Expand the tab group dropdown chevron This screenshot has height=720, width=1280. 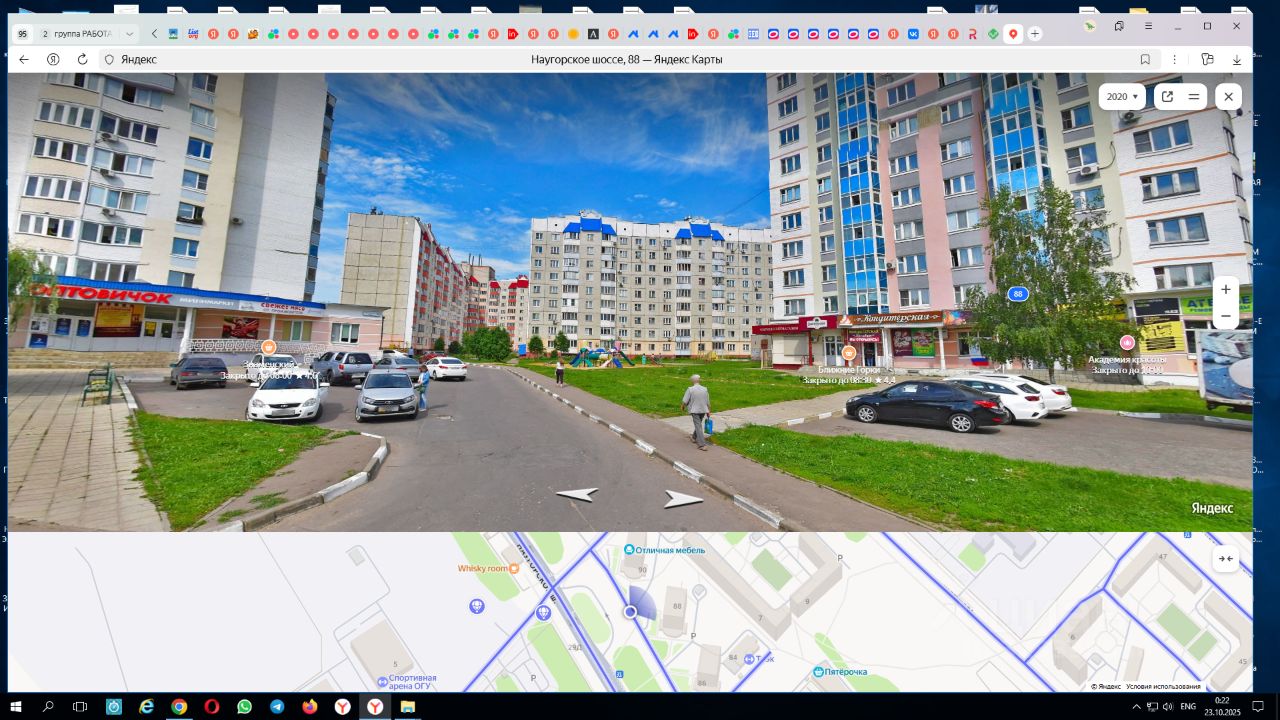click(129, 34)
